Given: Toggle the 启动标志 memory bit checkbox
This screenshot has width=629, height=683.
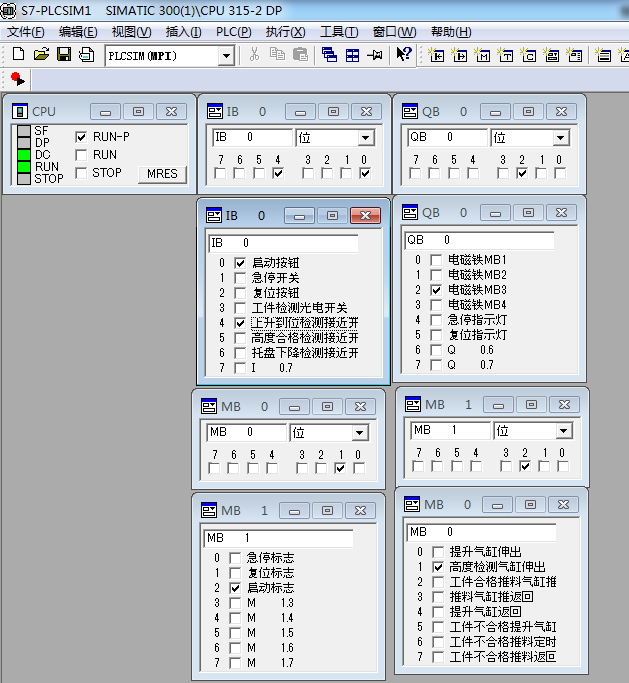Looking at the screenshot, I should (235, 588).
